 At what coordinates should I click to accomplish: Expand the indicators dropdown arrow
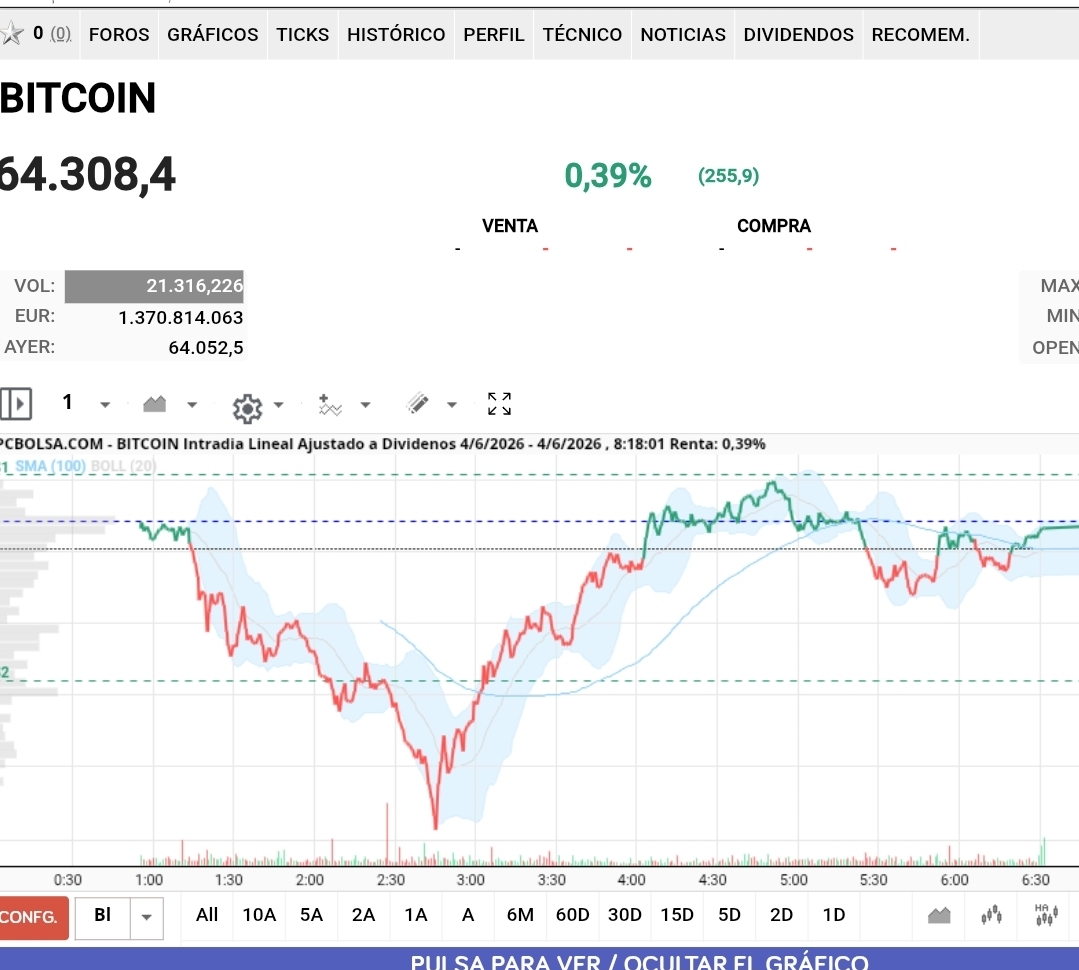[x=365, y=405]
